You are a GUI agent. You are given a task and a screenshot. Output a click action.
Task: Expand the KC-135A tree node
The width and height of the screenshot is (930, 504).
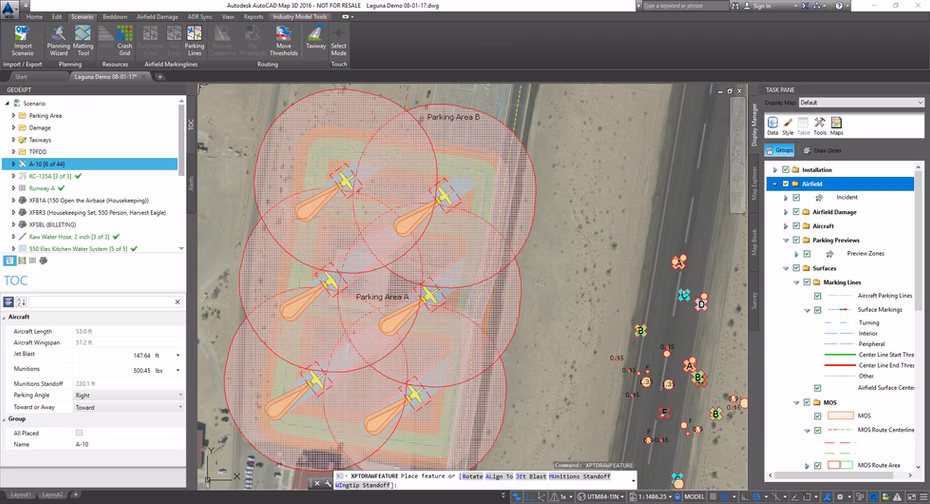[14, 176]
